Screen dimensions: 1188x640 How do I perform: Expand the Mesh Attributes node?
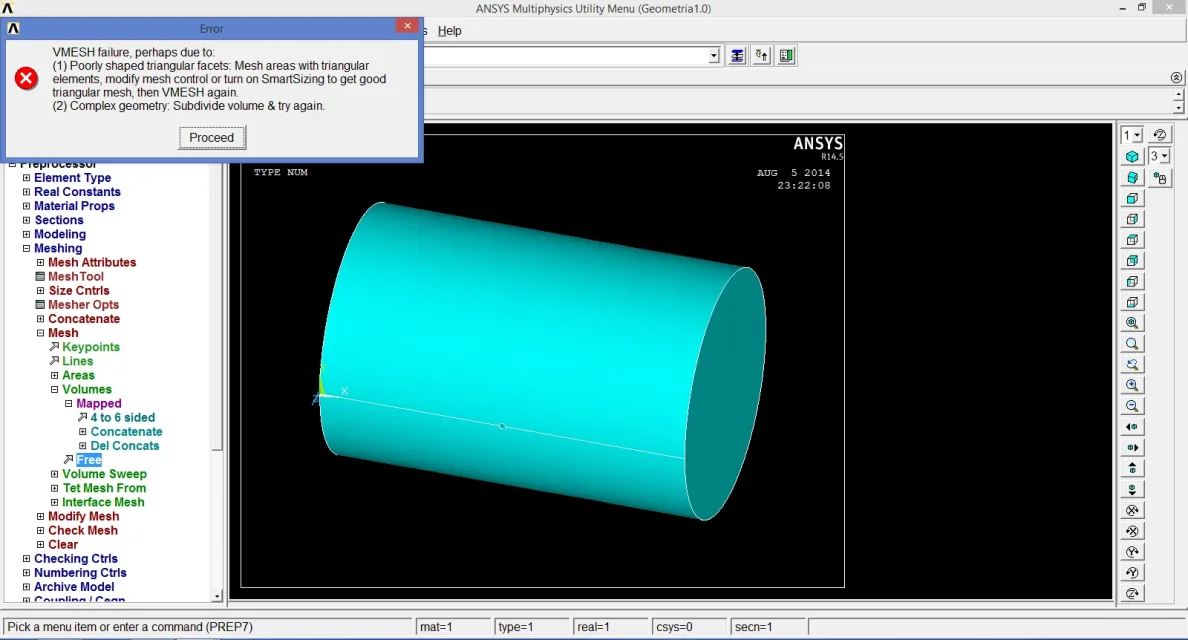coord(41,263)
